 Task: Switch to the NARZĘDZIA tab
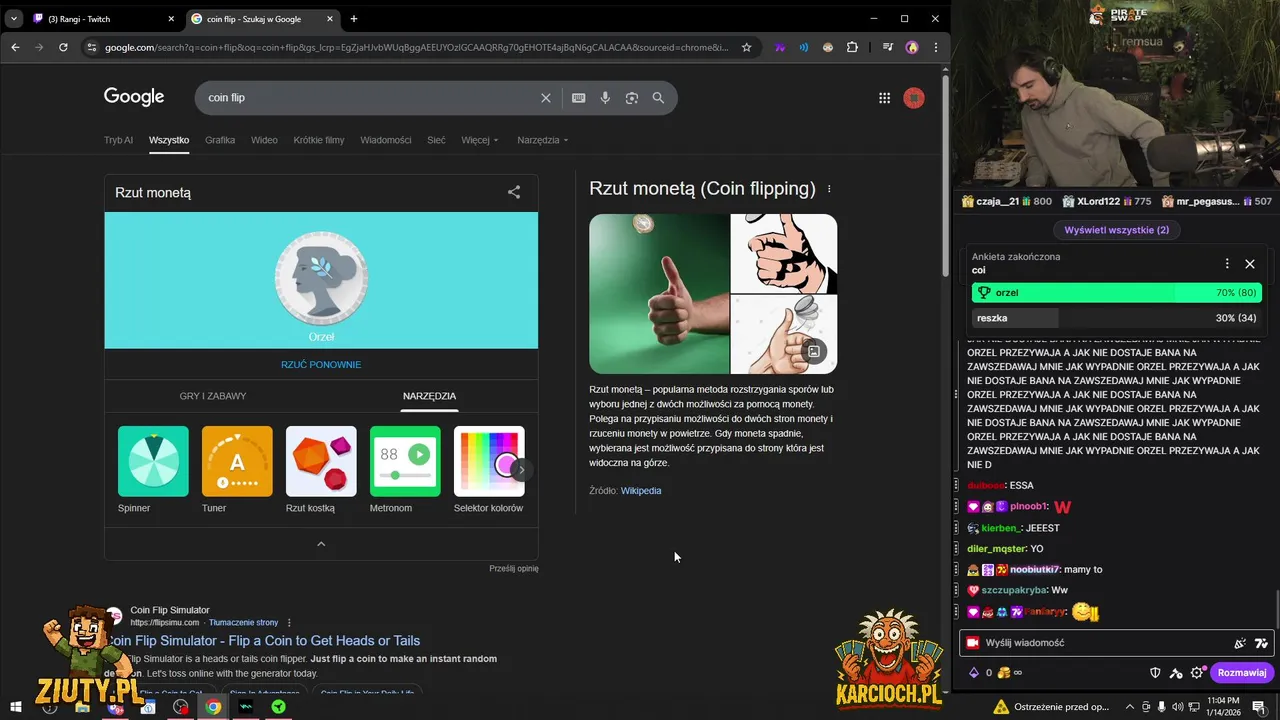pyautogui.click(x=429, y=396)
